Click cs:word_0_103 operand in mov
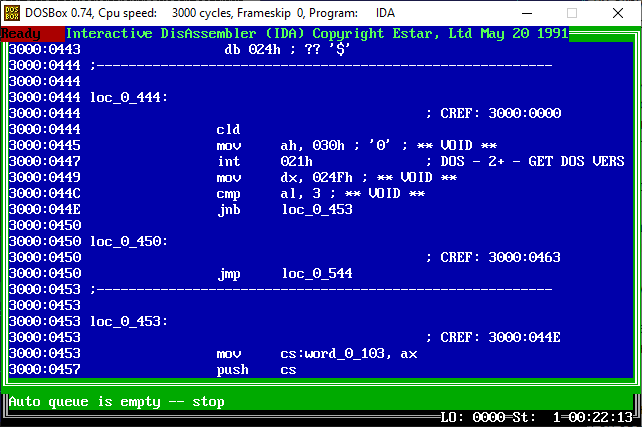Image resolution: width=642 pixels, height=427 pixels. [x=333, y=353]
